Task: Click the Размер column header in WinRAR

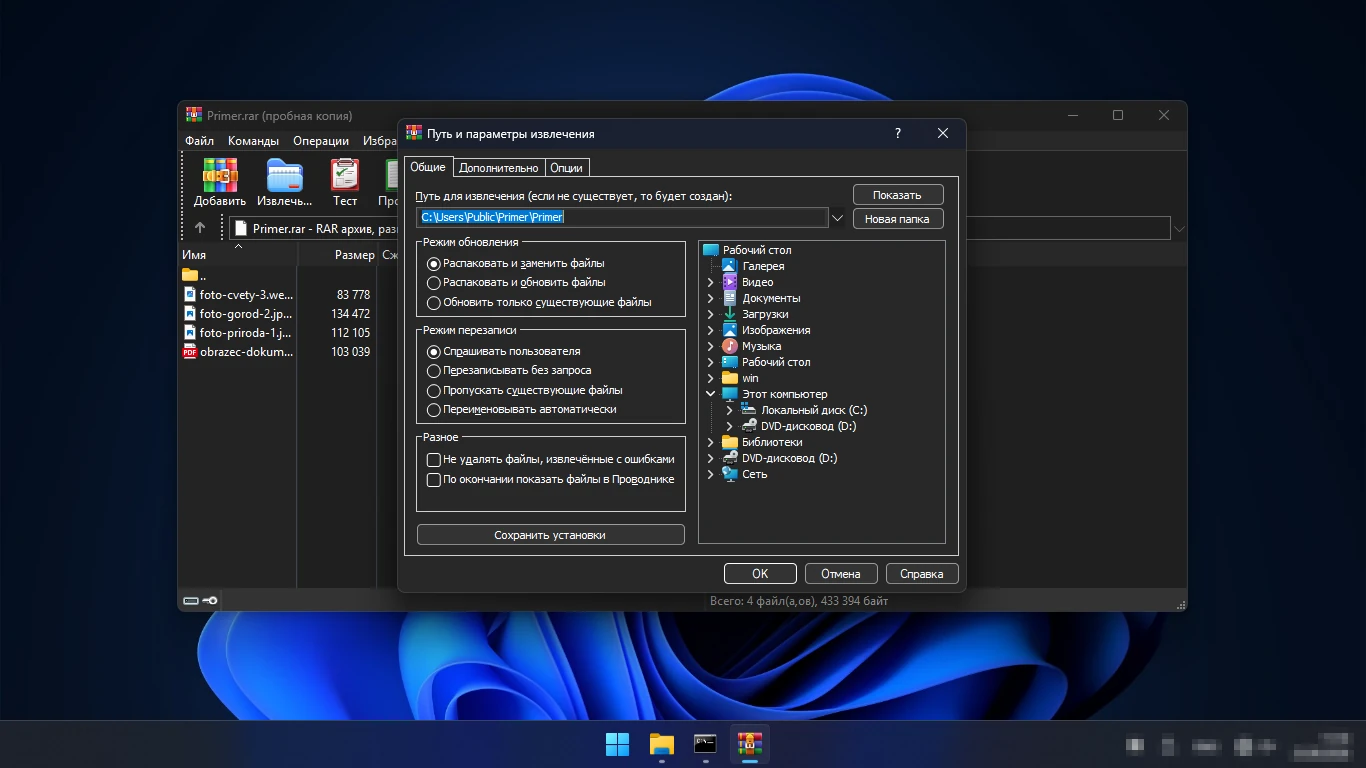Action: point(337,255)
